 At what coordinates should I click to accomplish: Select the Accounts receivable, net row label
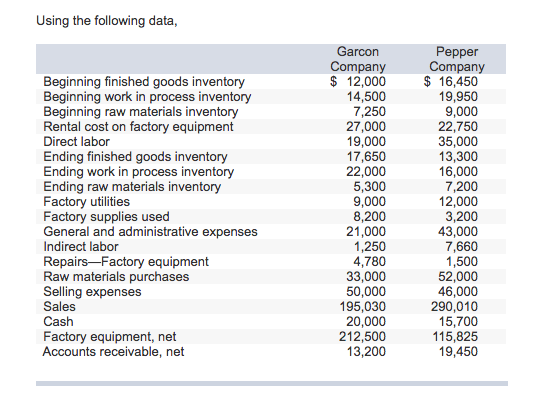click(x=113, y=352)
